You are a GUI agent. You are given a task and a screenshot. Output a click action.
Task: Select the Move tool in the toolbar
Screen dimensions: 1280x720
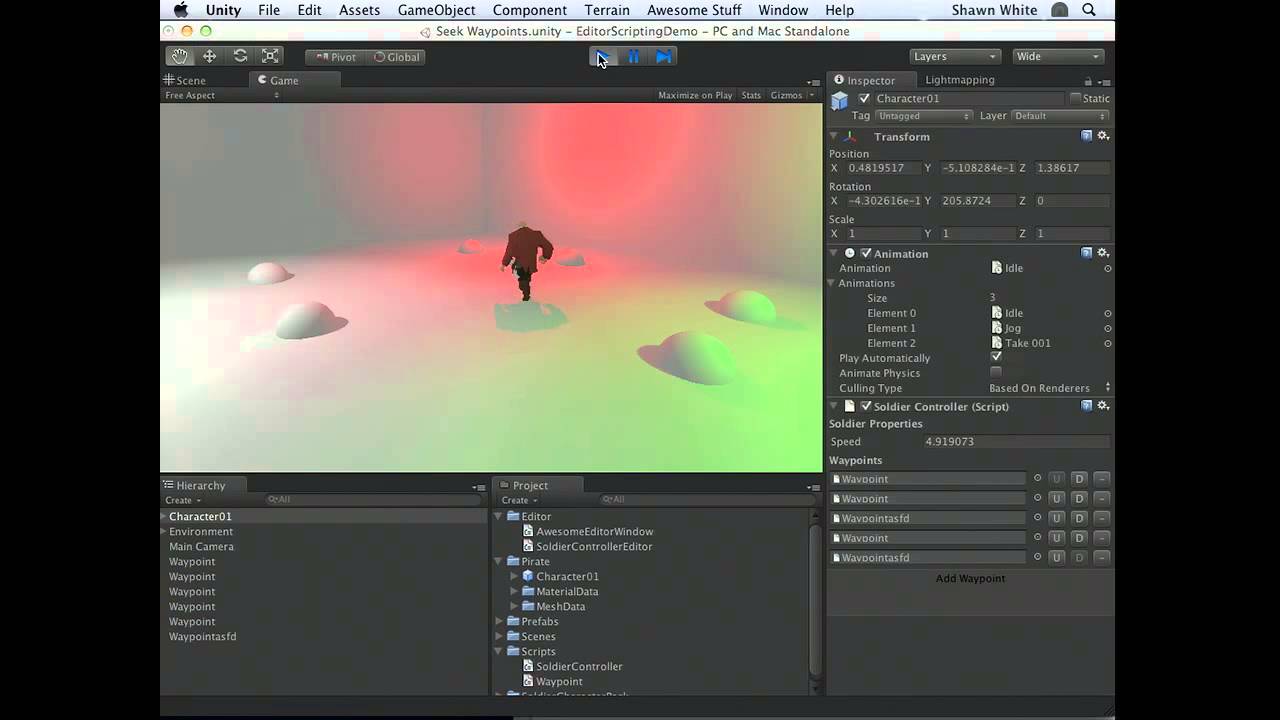tap(209, 56)
